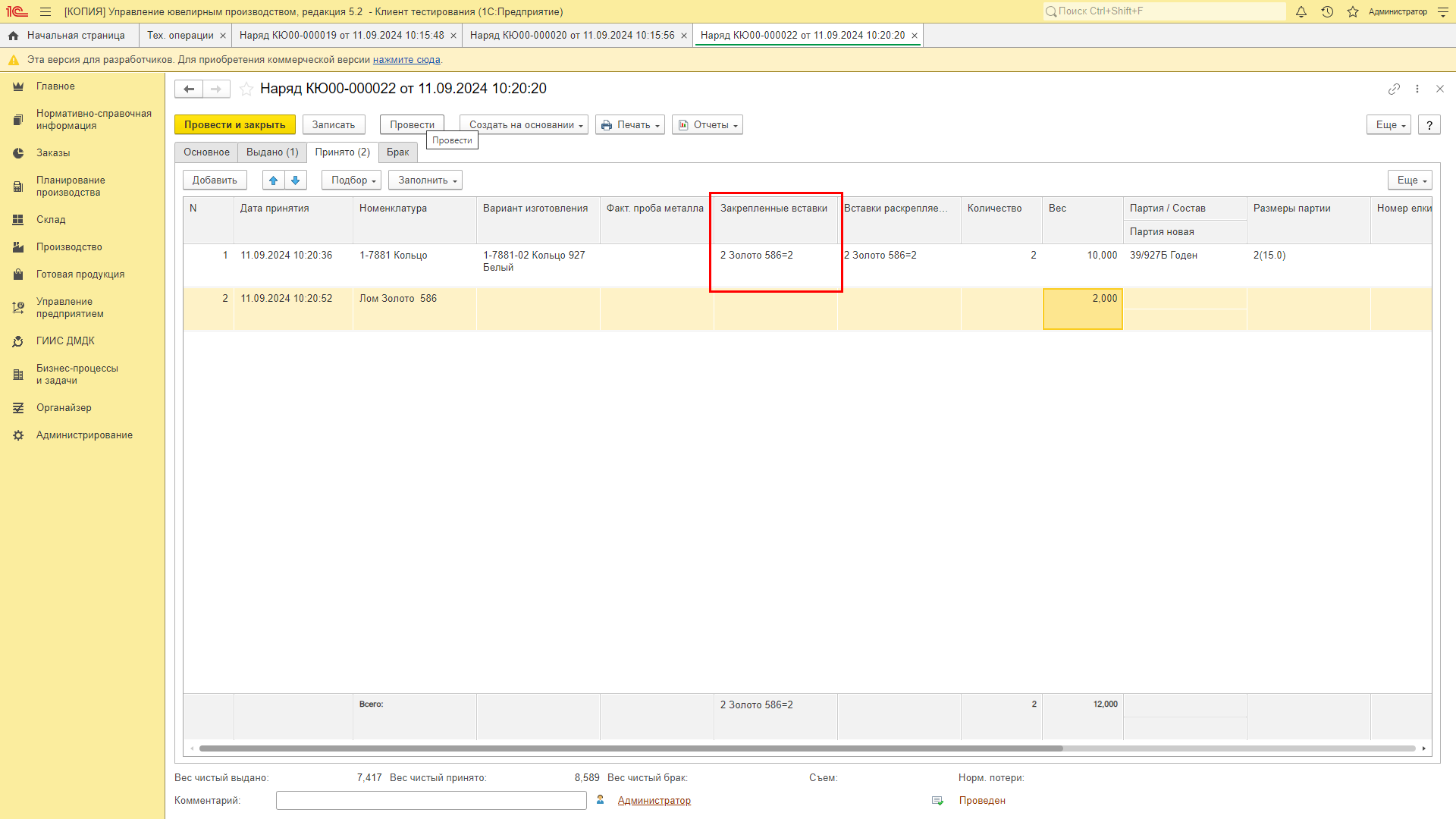Open the main hamburger menu
Screen dimensions: 1456x819
tap(45, 11)
